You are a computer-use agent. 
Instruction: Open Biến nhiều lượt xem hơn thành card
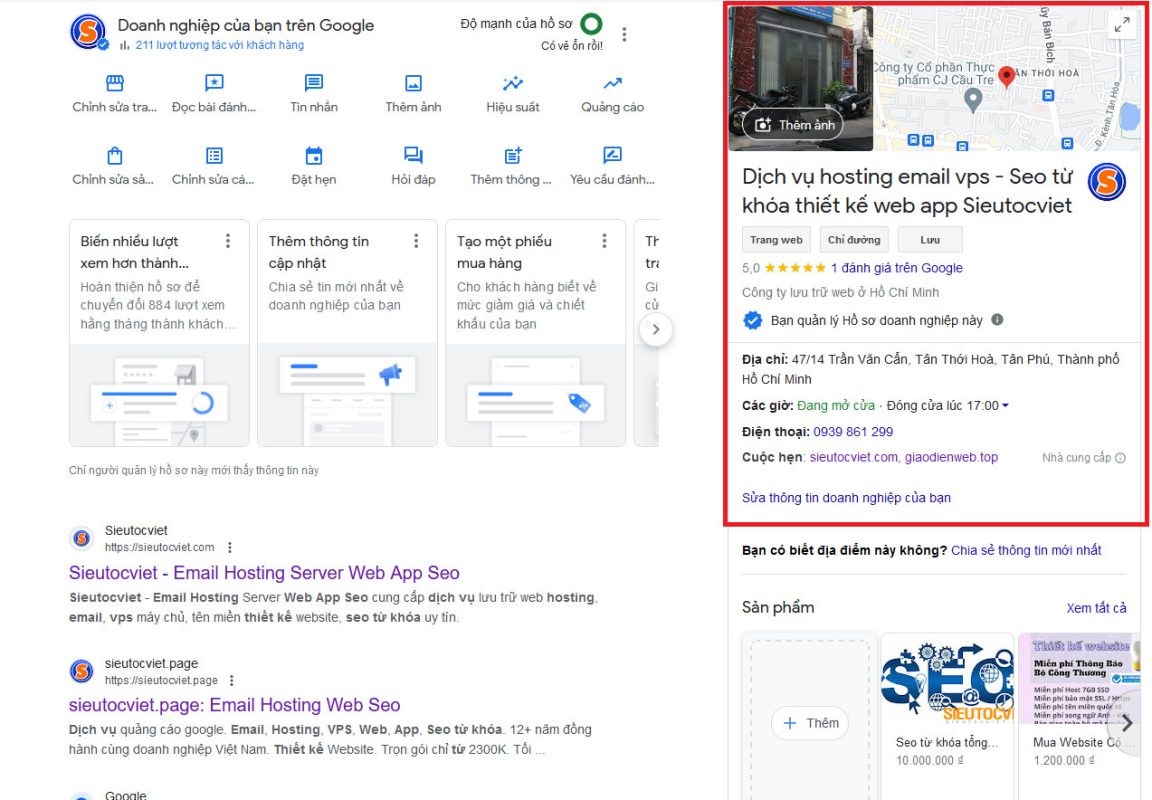[x=159, y=333]
